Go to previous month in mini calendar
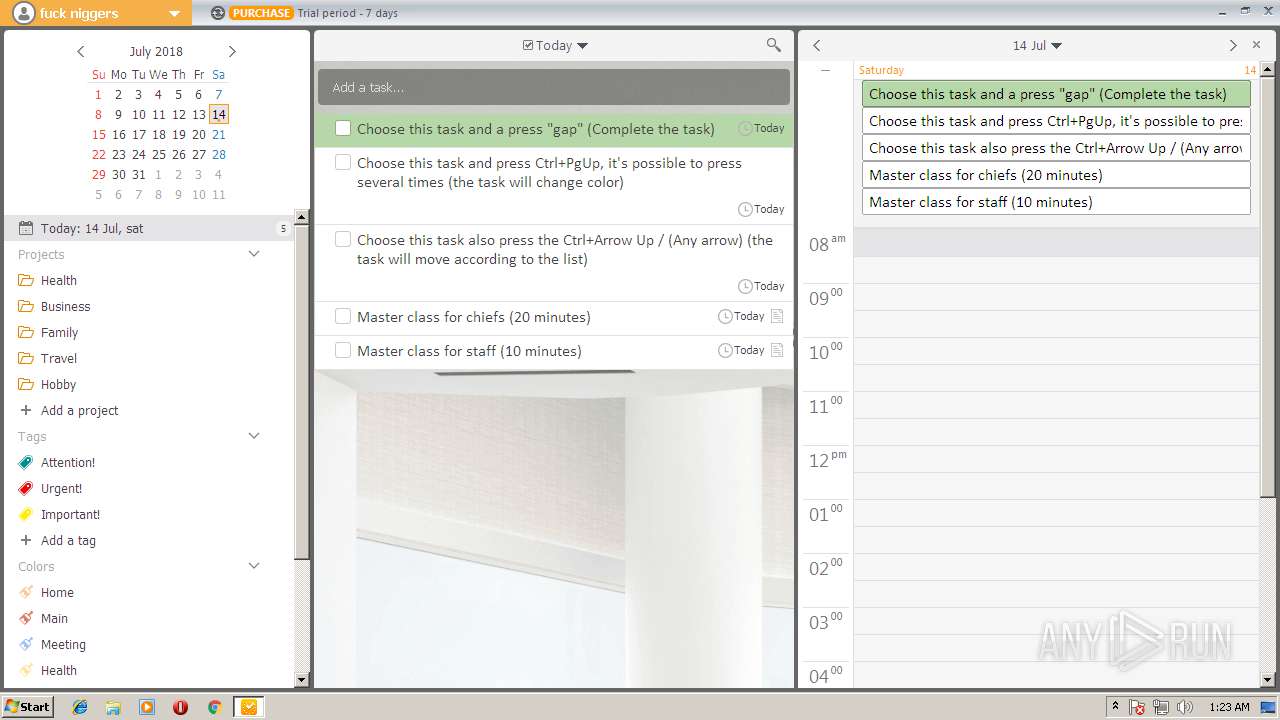 (81, 51)
